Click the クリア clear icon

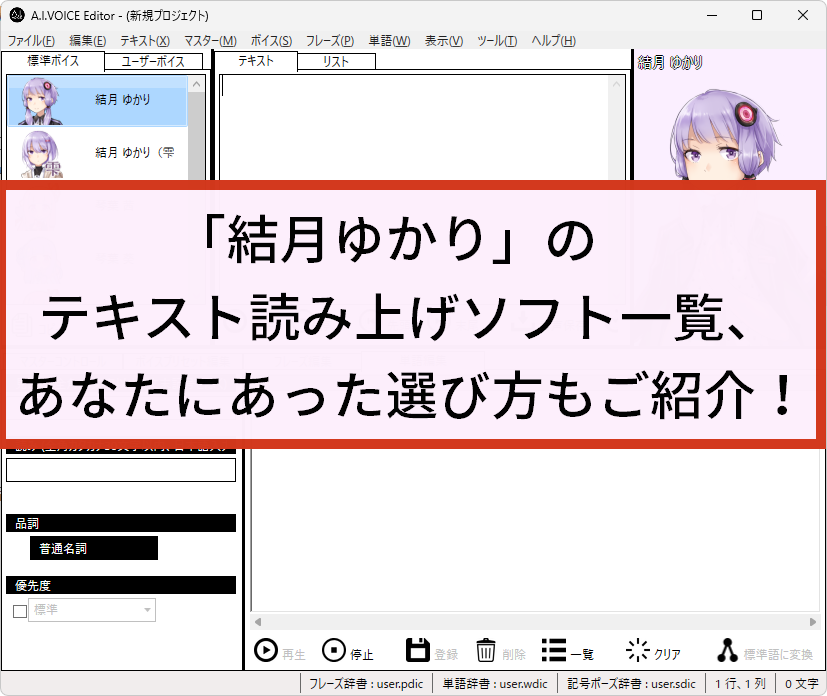(x=637, y=650)
